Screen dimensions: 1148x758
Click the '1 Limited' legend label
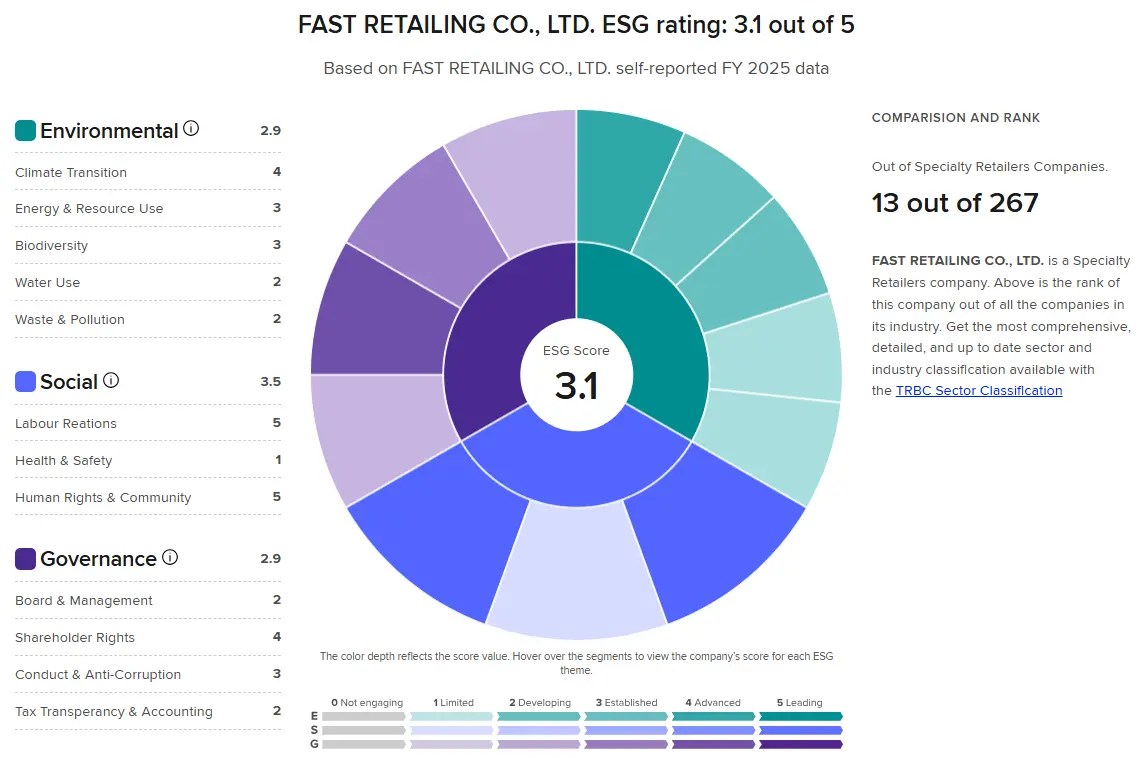pos(453,702)
